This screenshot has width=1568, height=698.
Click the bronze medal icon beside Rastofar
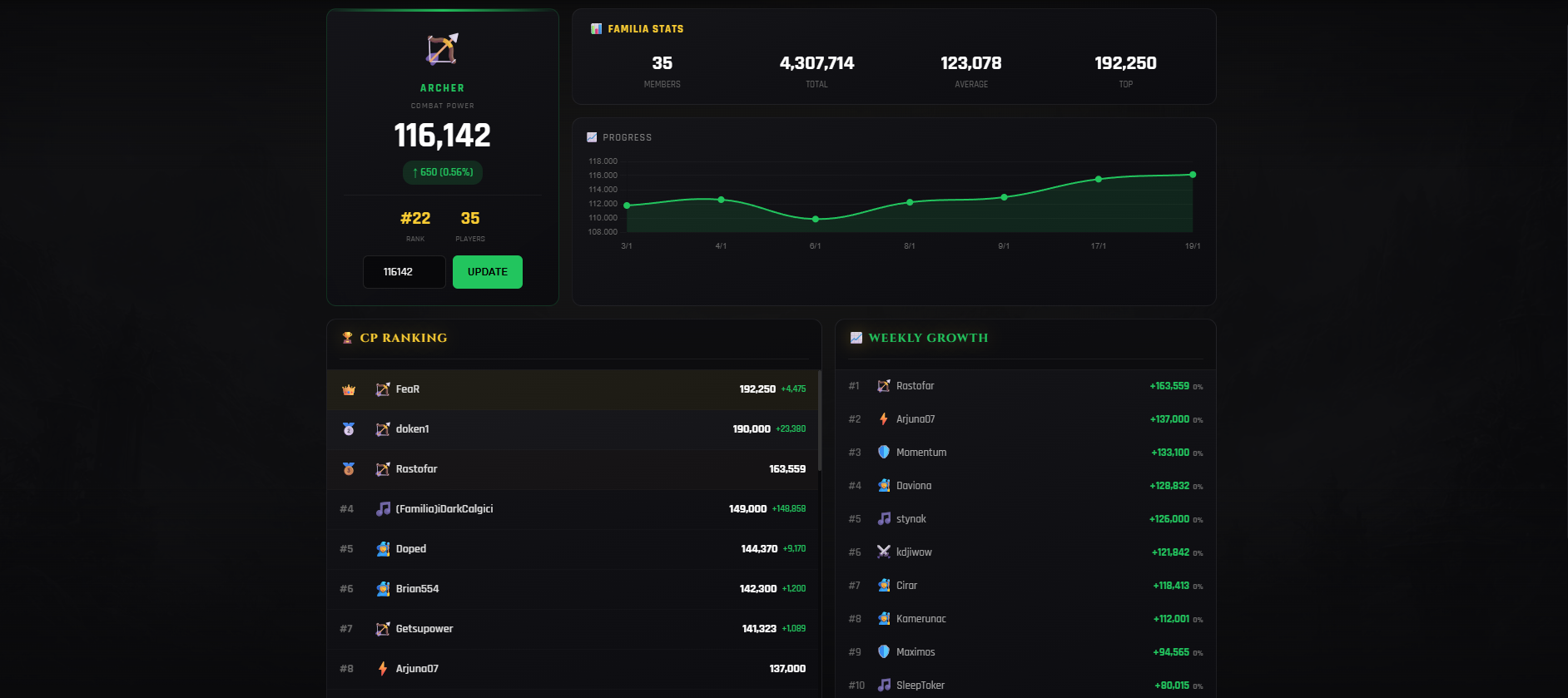(x=349, y=469)
